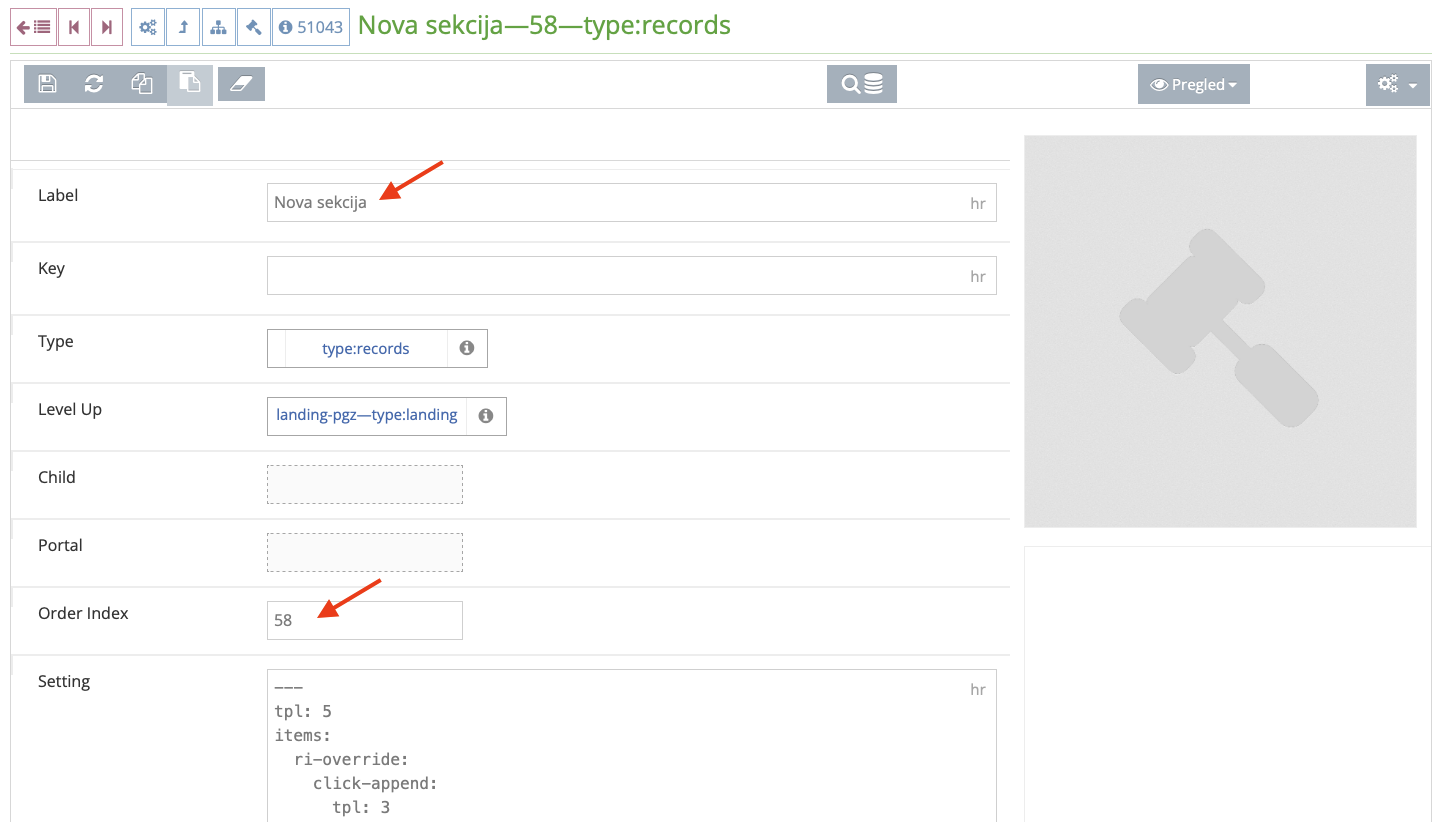1446x822 pixels.
Task: Click the type:records link in the Type field
Action: [365, 348]
